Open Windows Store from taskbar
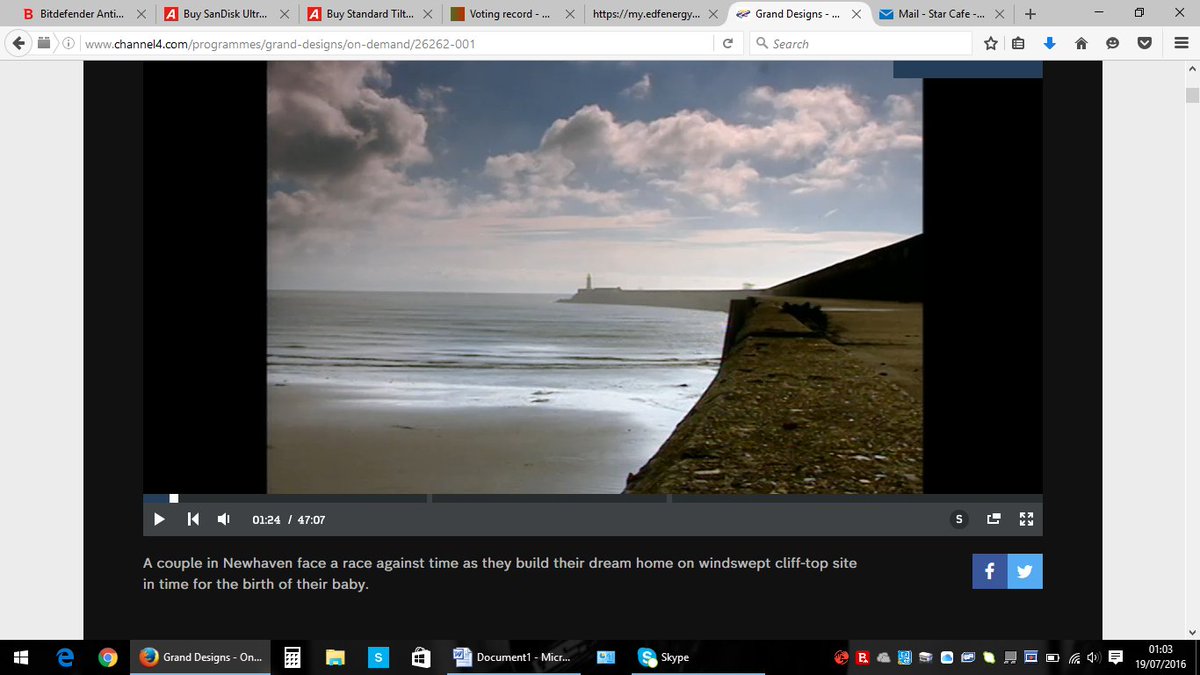The height and width of the screenshot is (675, 1200). coord(422,657)
